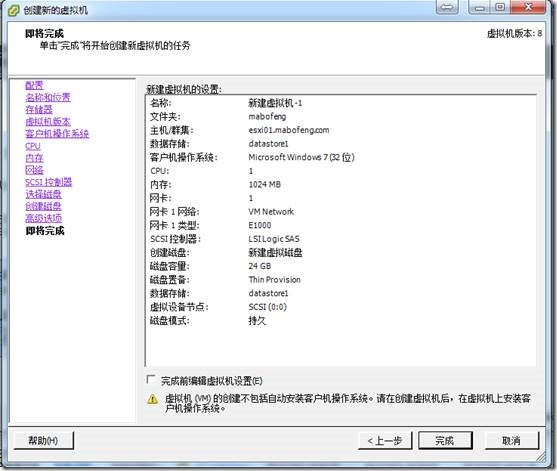This screenshot has width=557, height=471.
Task: Click the 1024 MB memory value
Action: coord(265,184)
